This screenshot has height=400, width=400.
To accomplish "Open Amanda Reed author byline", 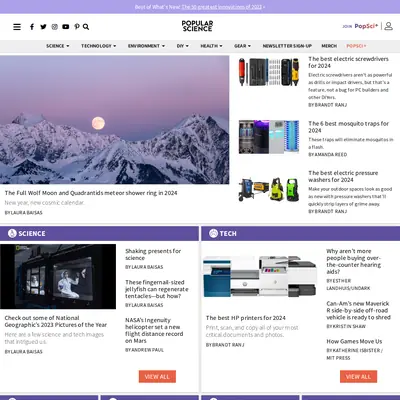I will point(327,154).
